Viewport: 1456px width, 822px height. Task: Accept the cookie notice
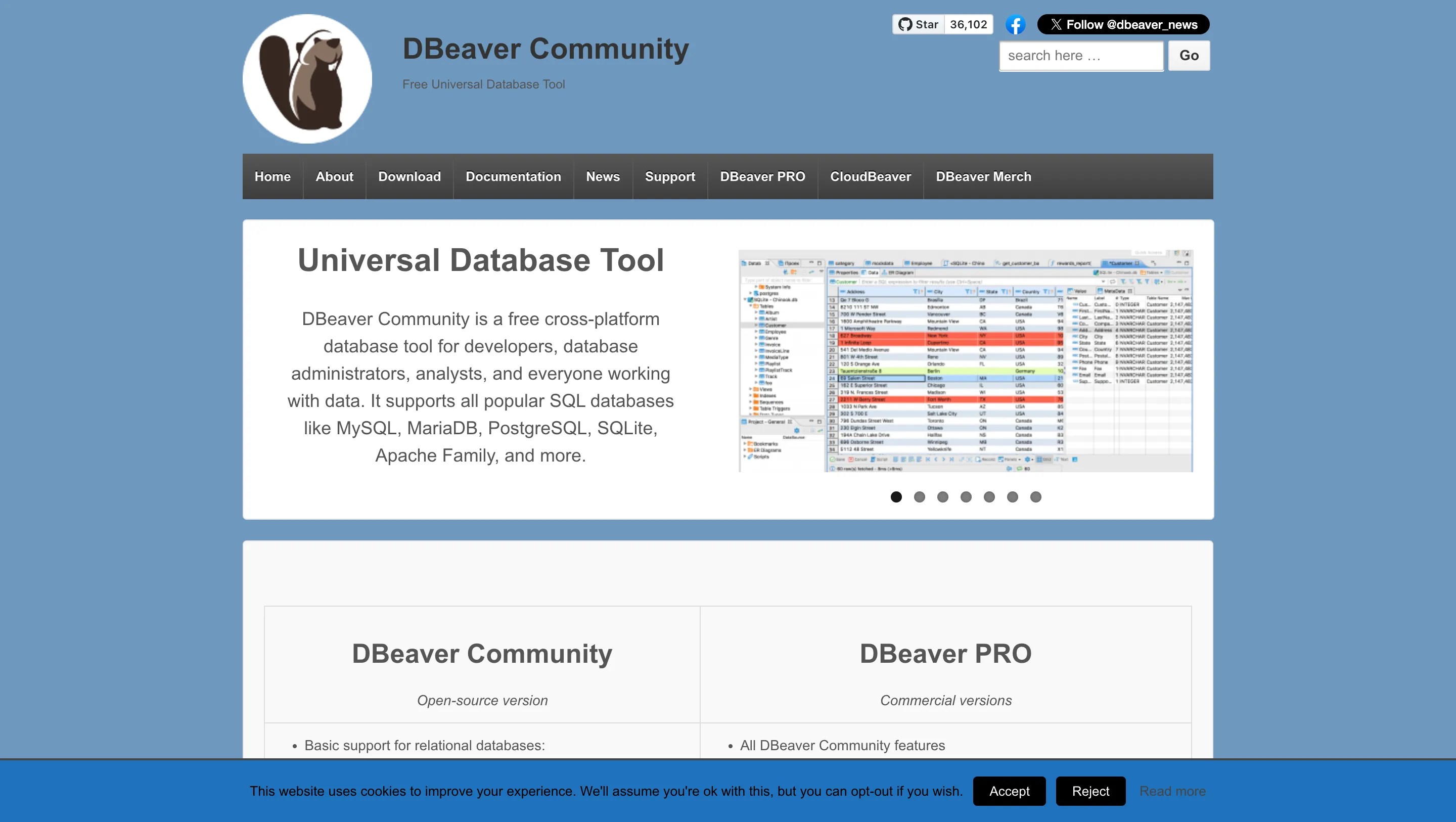pos(1010,791)
